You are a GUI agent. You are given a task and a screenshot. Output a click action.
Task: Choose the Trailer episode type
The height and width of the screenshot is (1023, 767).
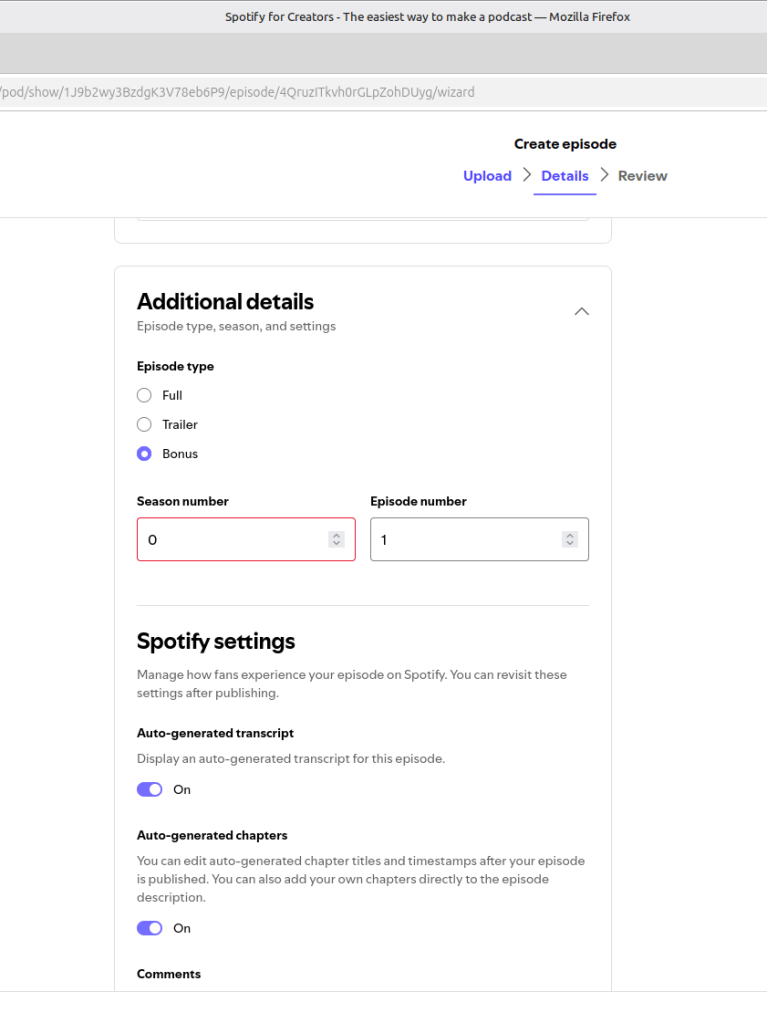[x=144, y=424]
